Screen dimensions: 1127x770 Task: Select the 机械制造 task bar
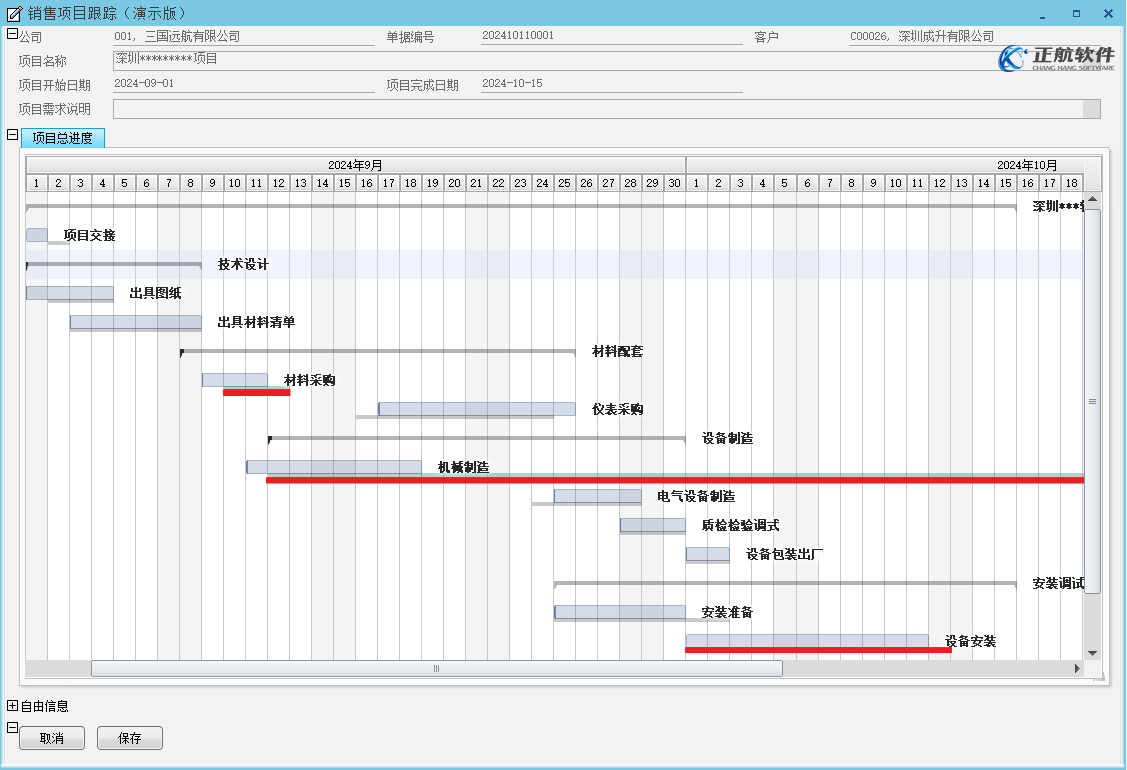pos(334,467)
